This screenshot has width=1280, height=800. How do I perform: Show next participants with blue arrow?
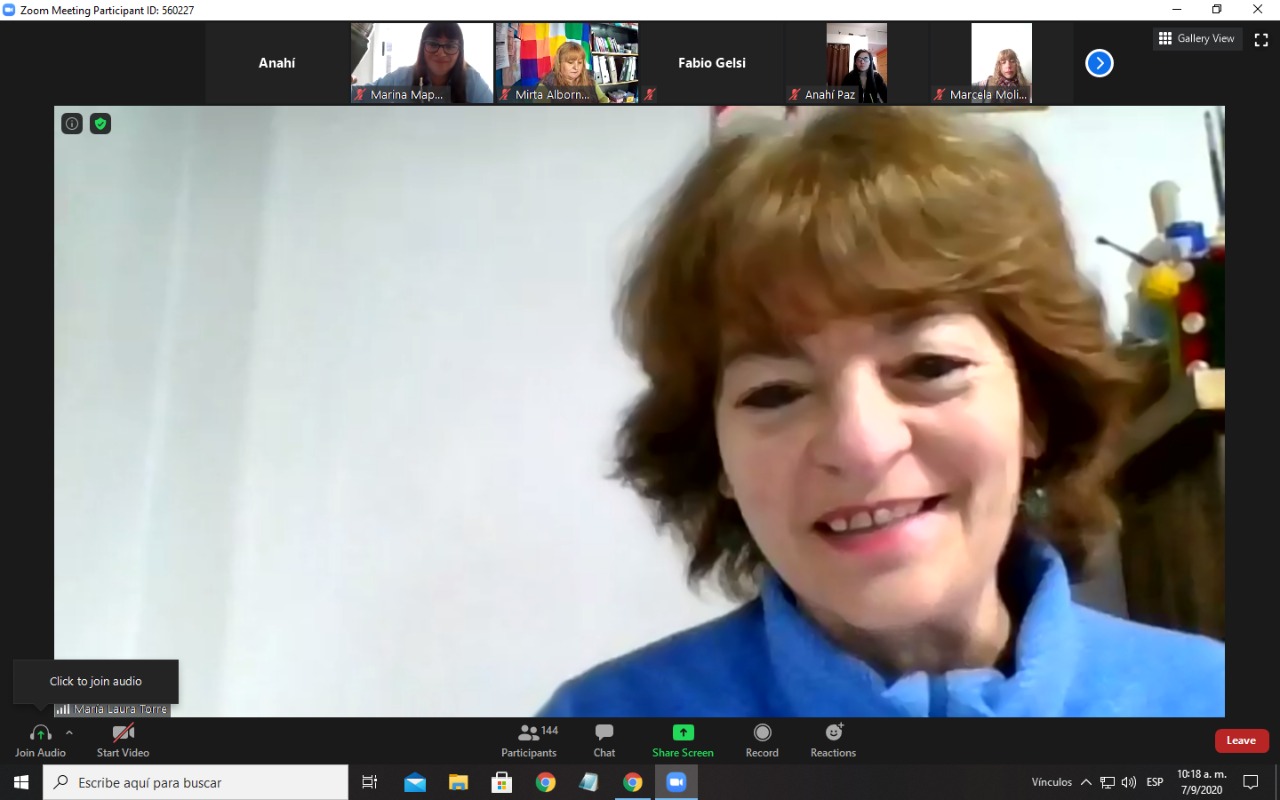pyautogui.click(x=1099, y=63)
